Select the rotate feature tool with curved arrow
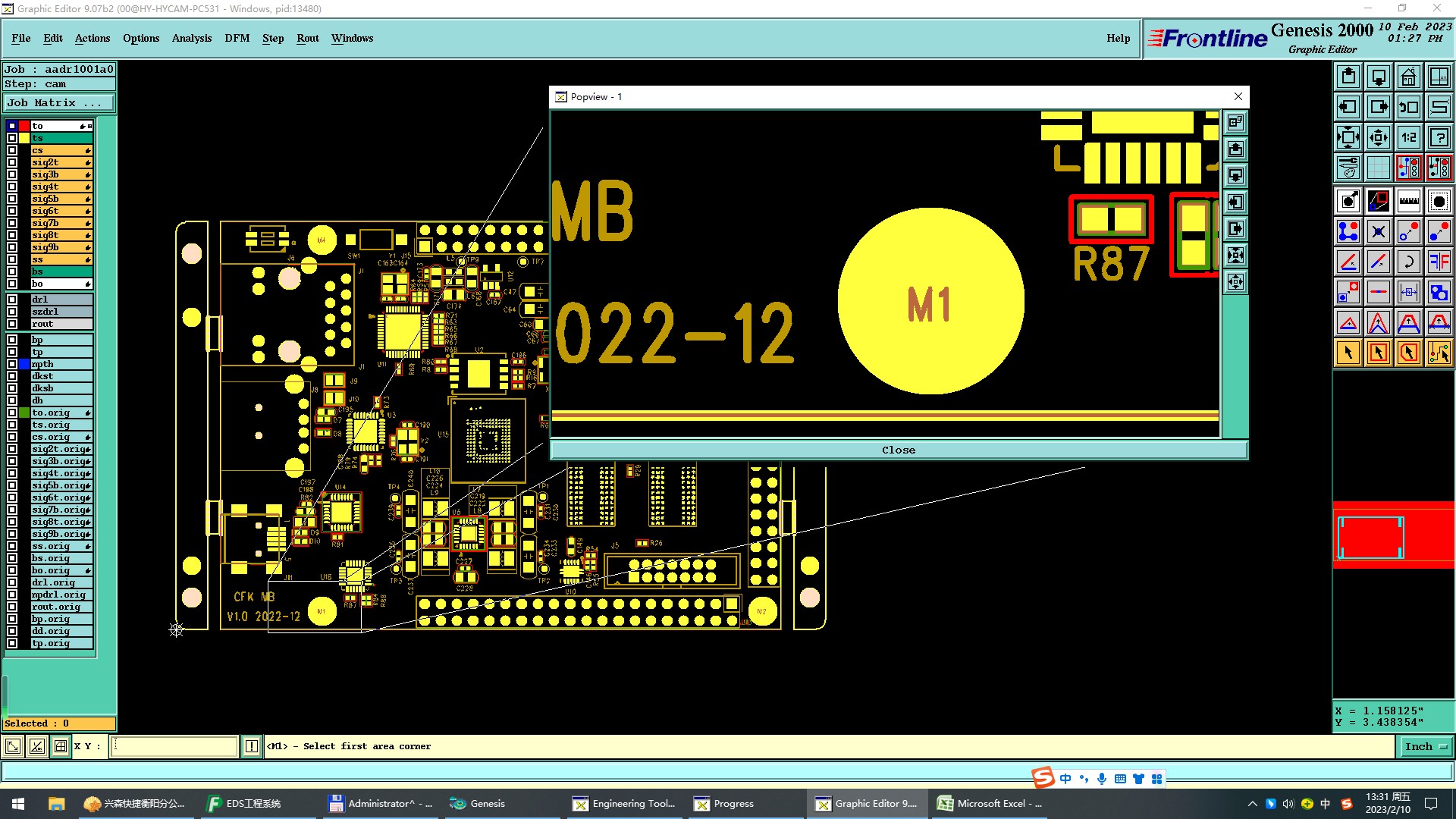This screenshot has height=819, width=1456. click(1409, 262)
